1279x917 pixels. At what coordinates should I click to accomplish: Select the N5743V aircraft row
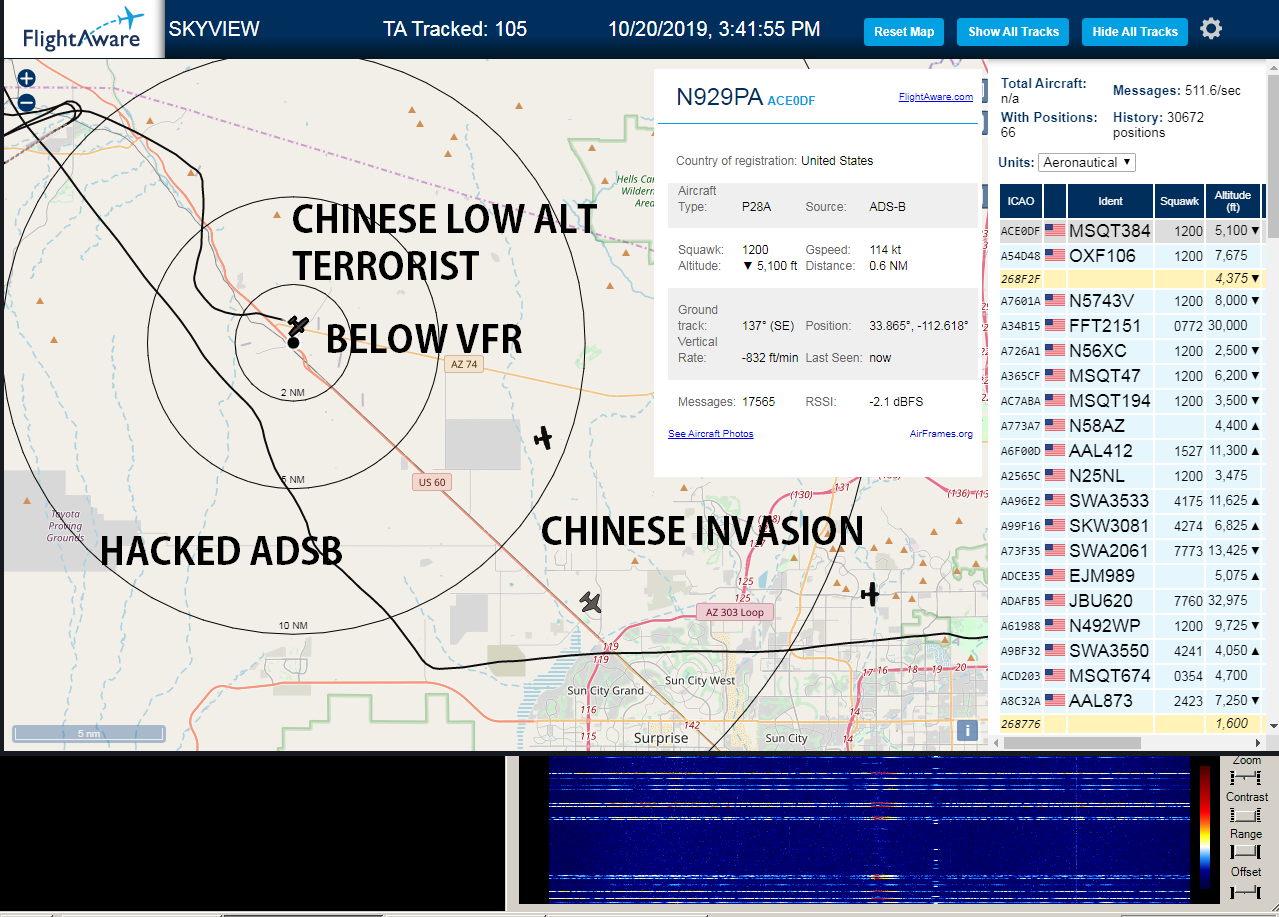coord(1131,301)
